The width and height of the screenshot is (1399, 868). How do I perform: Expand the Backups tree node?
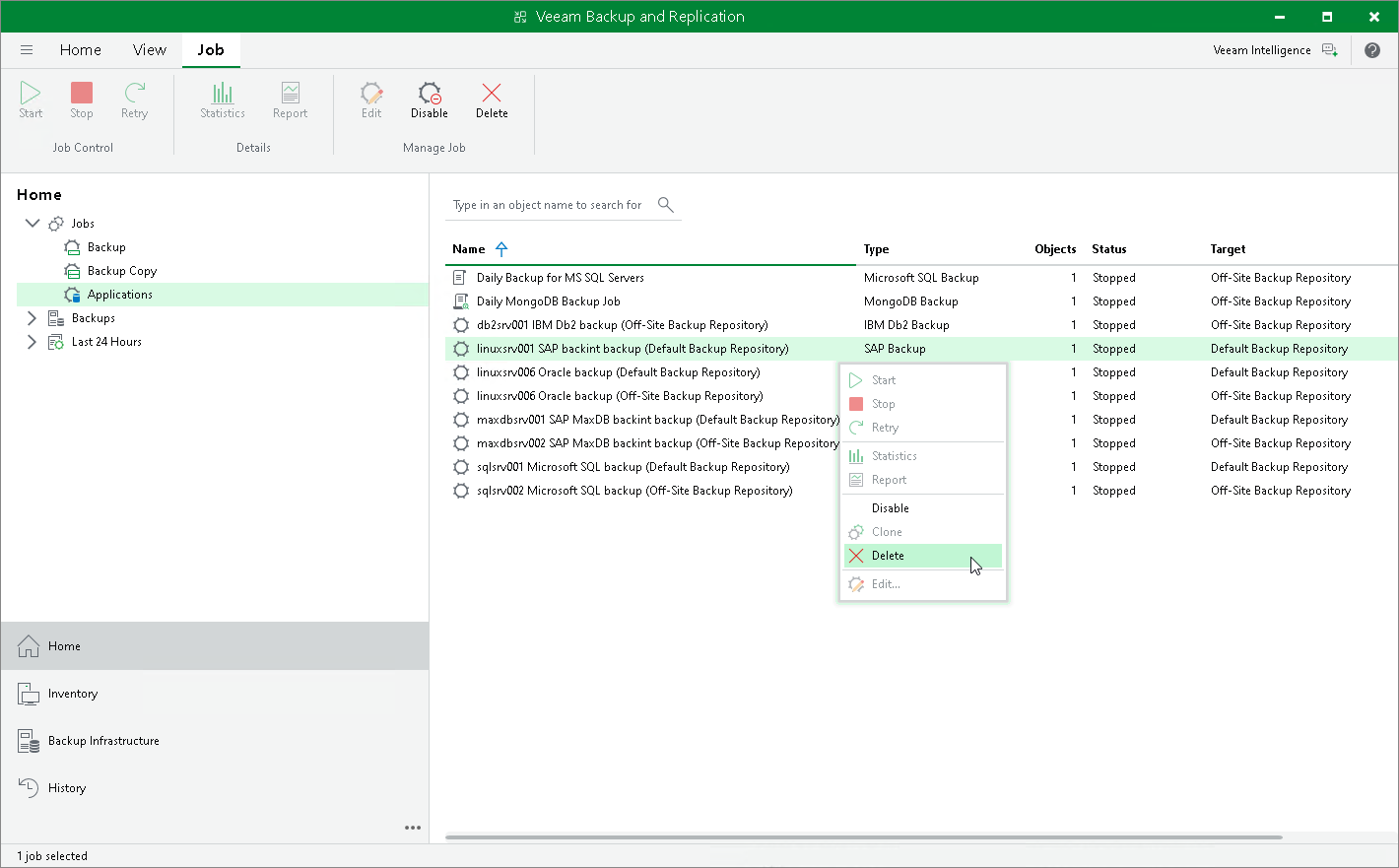(x=32, y=318)
